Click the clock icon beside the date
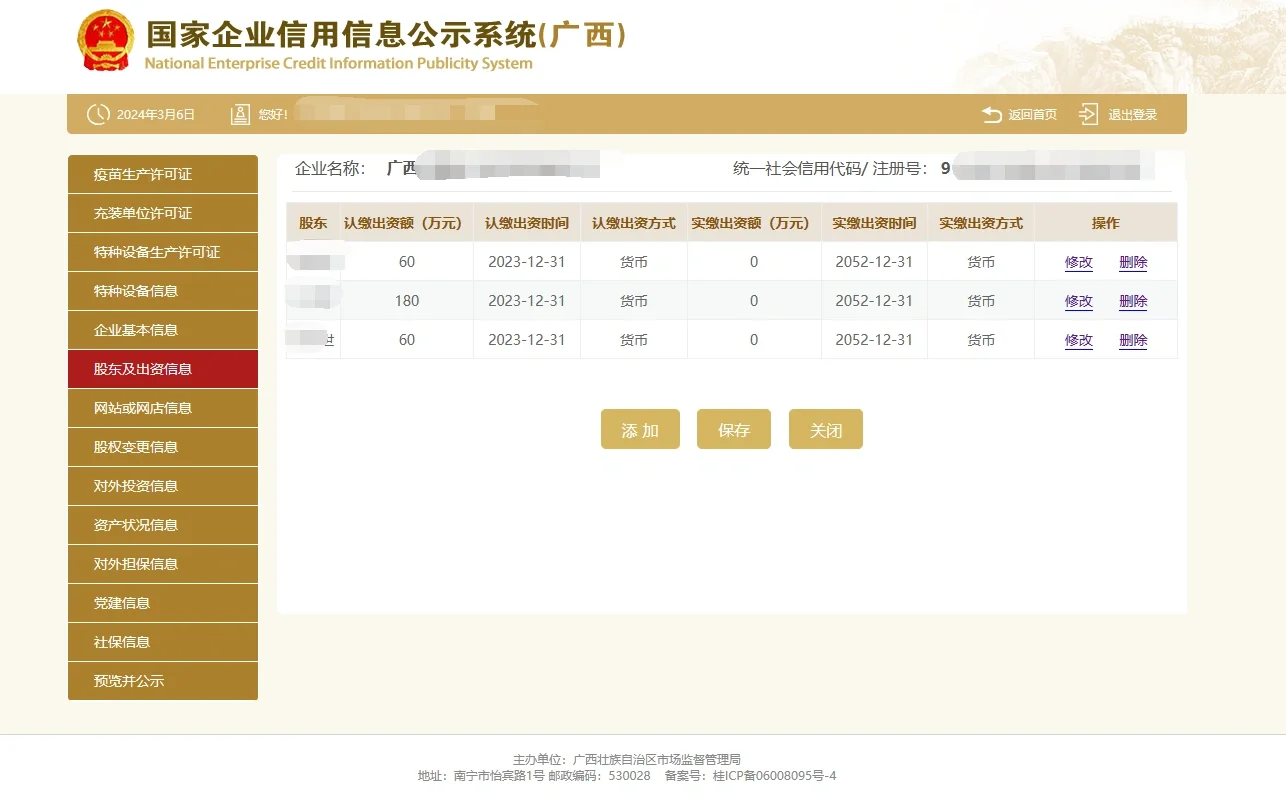The height and width of the screenshot is (792, 1286). pyautogui.click(x=98, y=114)
